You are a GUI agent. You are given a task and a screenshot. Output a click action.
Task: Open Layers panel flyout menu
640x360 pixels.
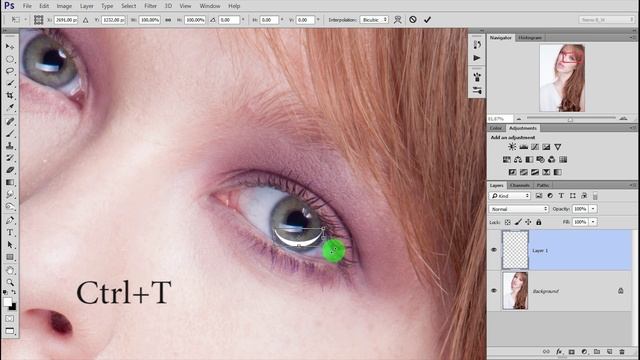[x=632, y=185]
